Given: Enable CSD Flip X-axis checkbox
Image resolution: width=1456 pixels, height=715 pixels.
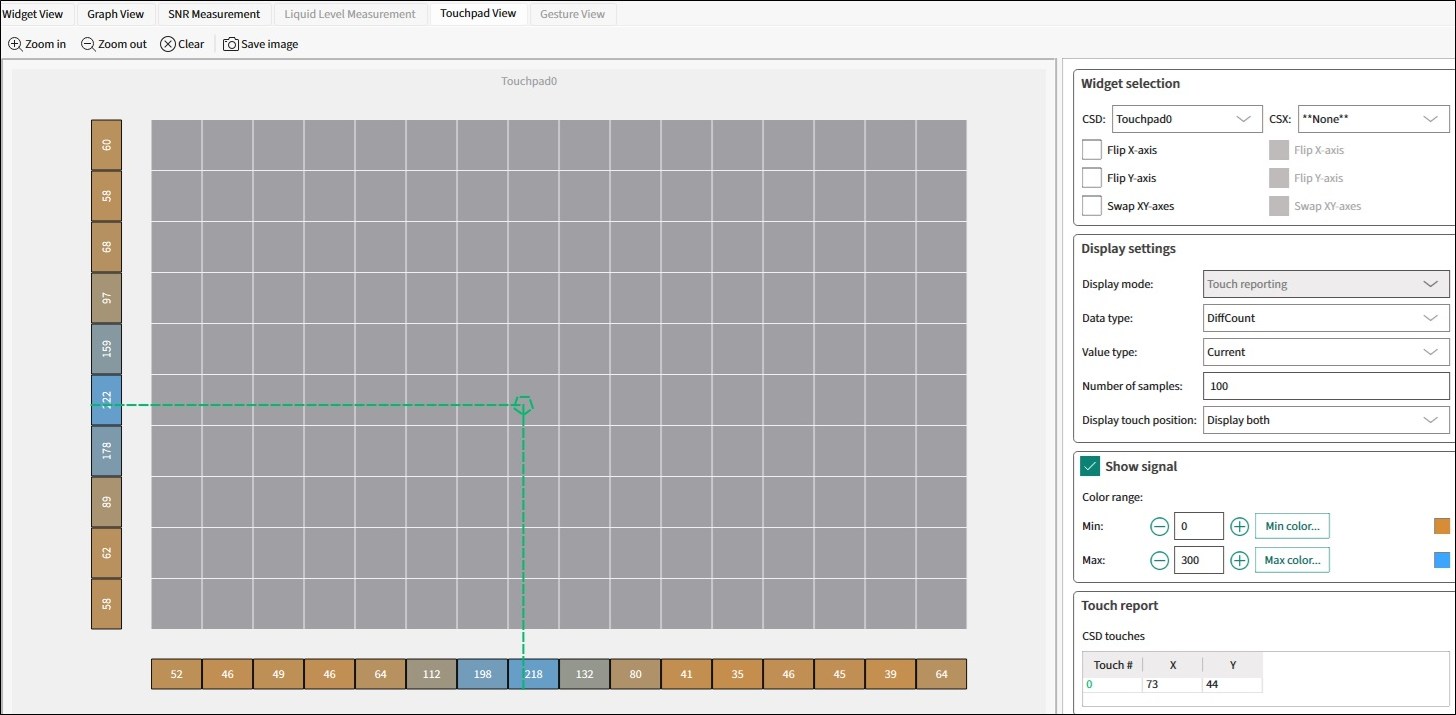Looking at the screenshot, I should pyautogui.click(x=1092, y=150).
